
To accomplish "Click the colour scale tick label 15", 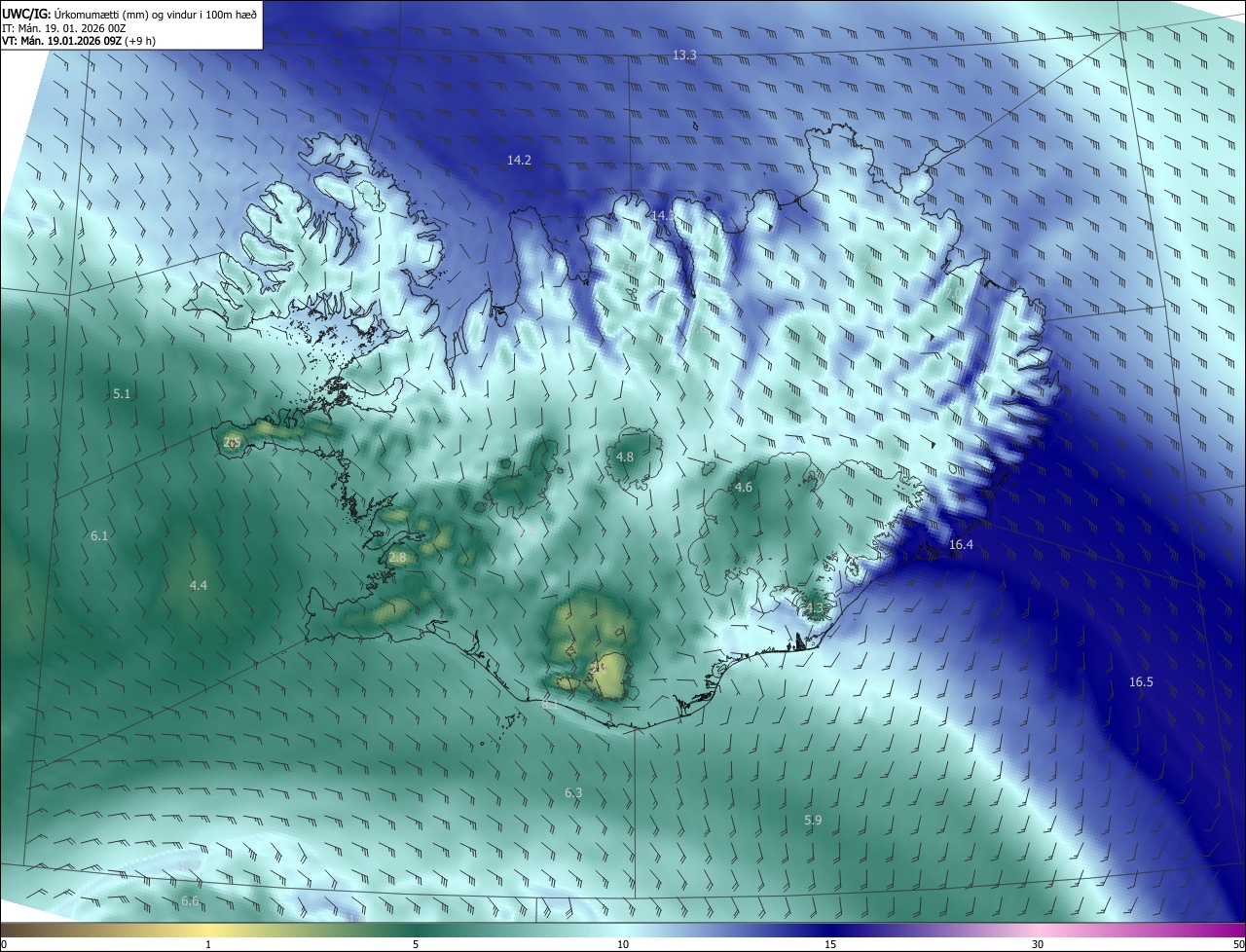I will tap(830, 944).
